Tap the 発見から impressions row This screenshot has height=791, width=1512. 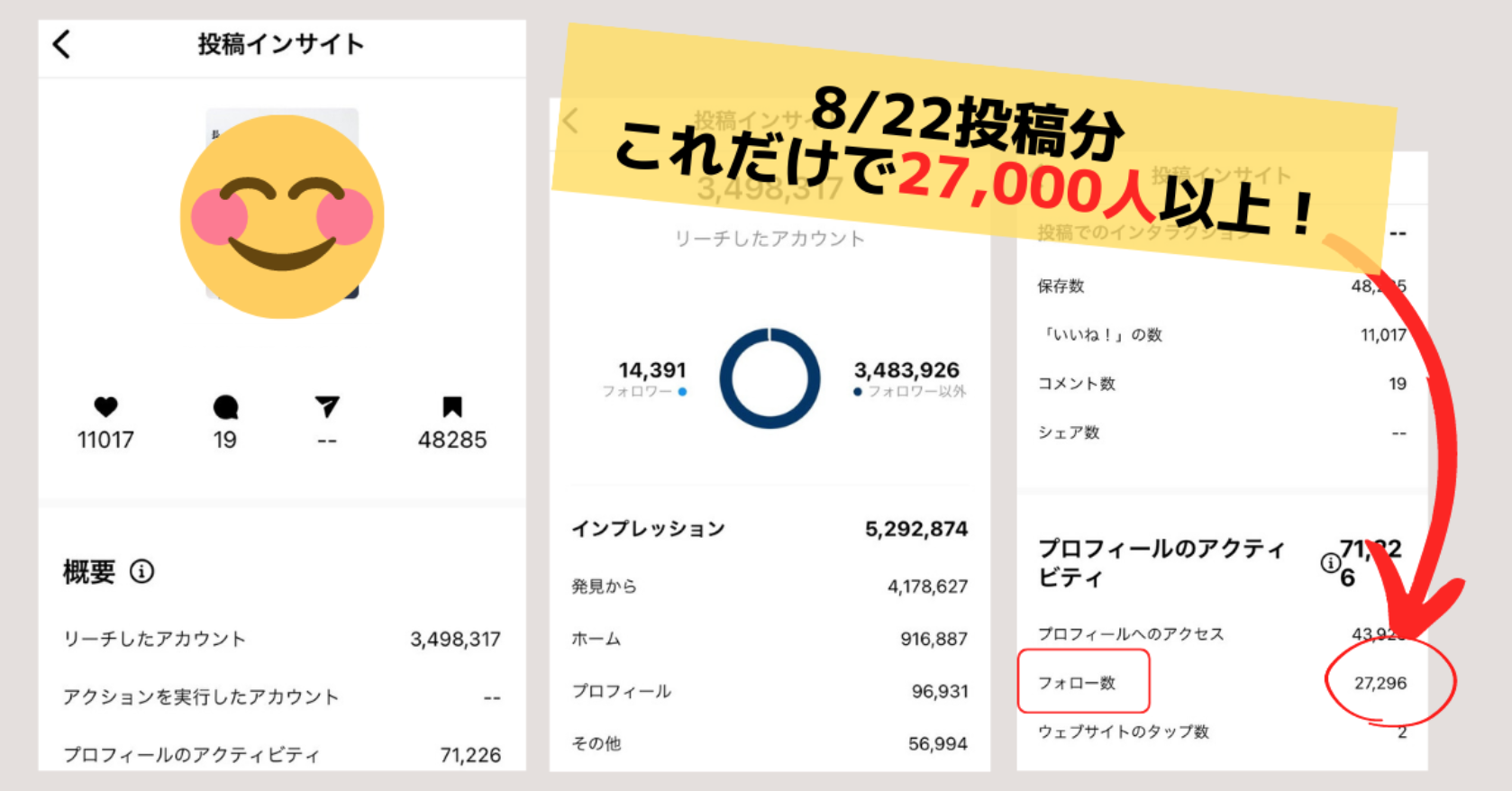(x=770, y=586)
